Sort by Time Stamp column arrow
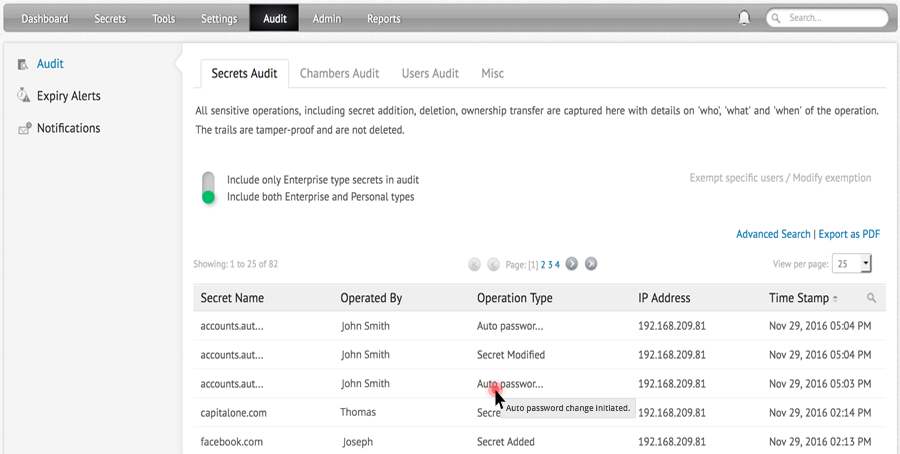Image resolution: width=900 pixels, height=454 pixels. [x=836, y=298]
